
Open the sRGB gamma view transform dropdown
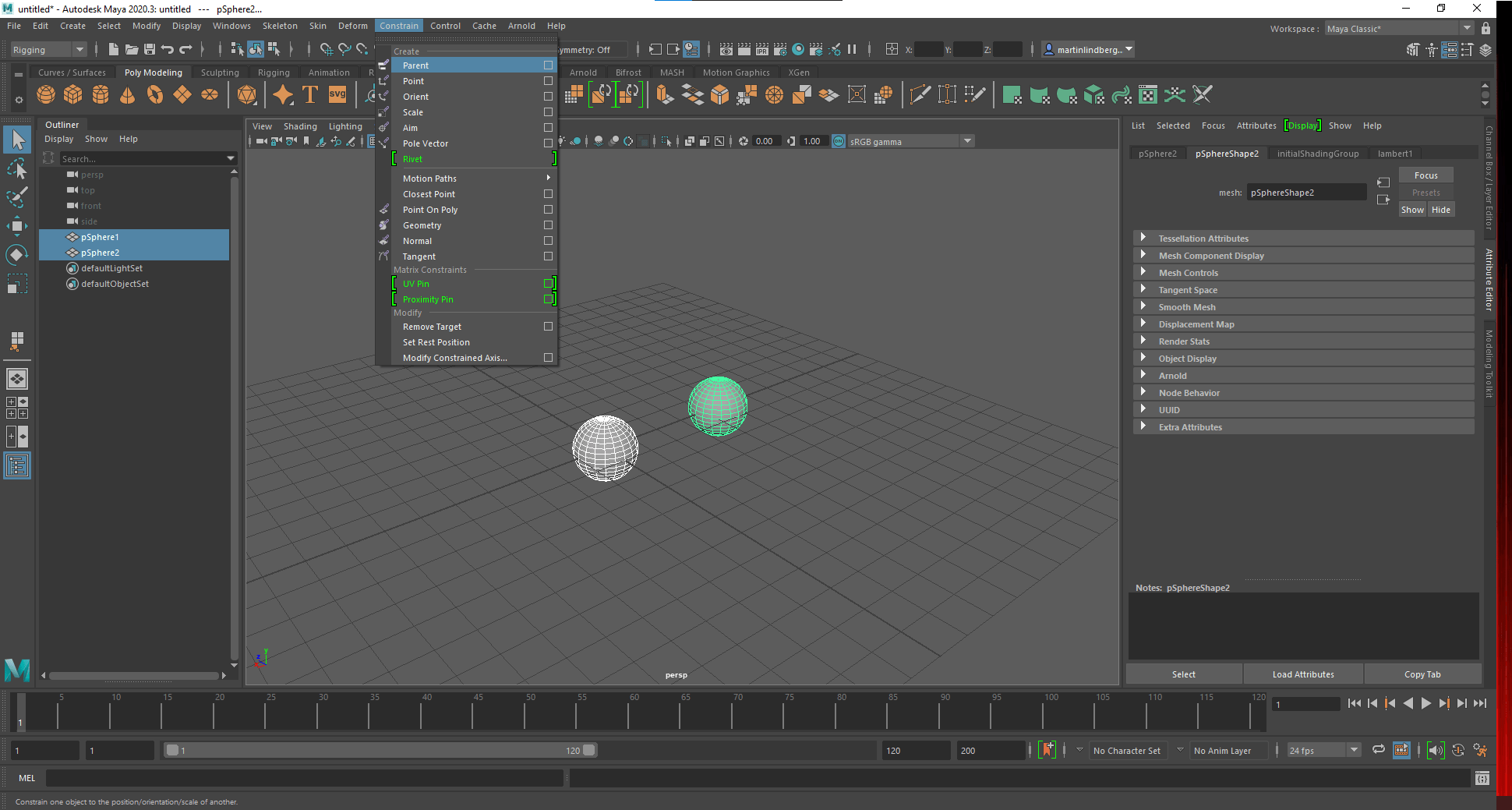[x=966, y=141]
